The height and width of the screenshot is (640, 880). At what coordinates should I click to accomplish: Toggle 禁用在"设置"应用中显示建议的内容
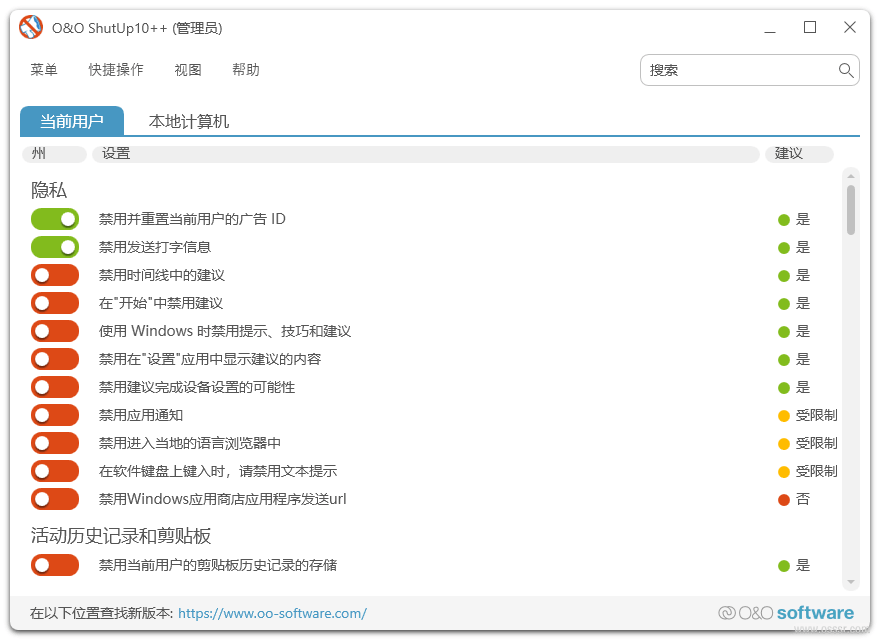55,359
